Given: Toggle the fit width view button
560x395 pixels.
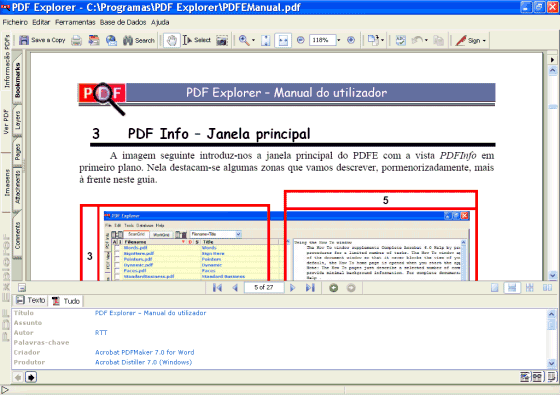Looking at the screenshot, I should tap(283, 40).
